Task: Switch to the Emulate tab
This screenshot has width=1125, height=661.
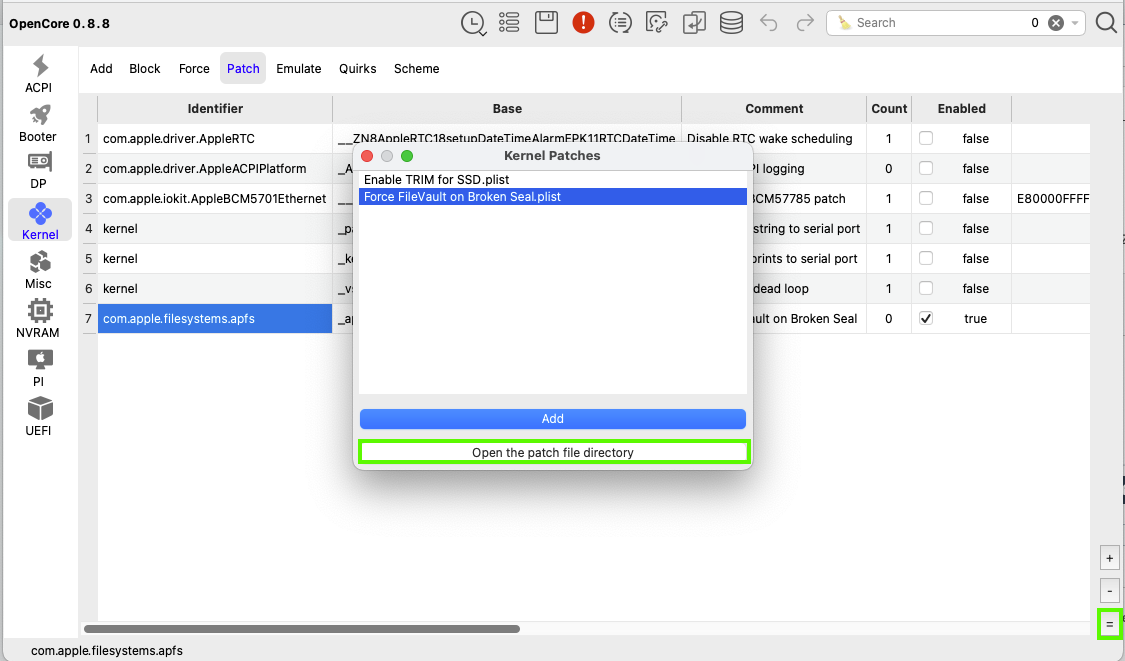Action: coord(298,68)
